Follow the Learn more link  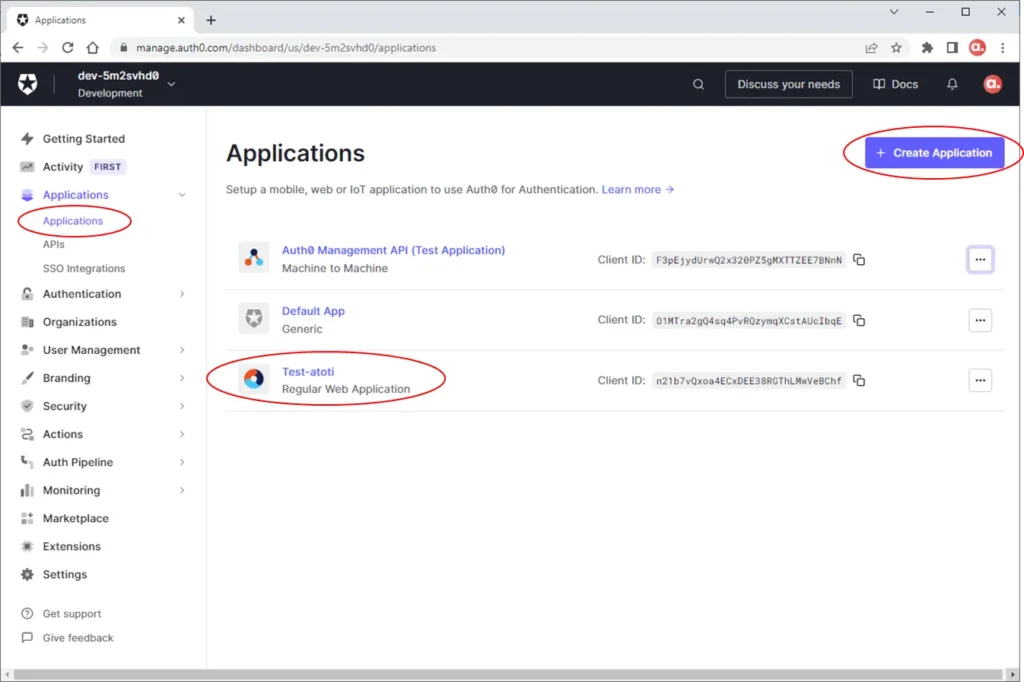coord(637,189)
